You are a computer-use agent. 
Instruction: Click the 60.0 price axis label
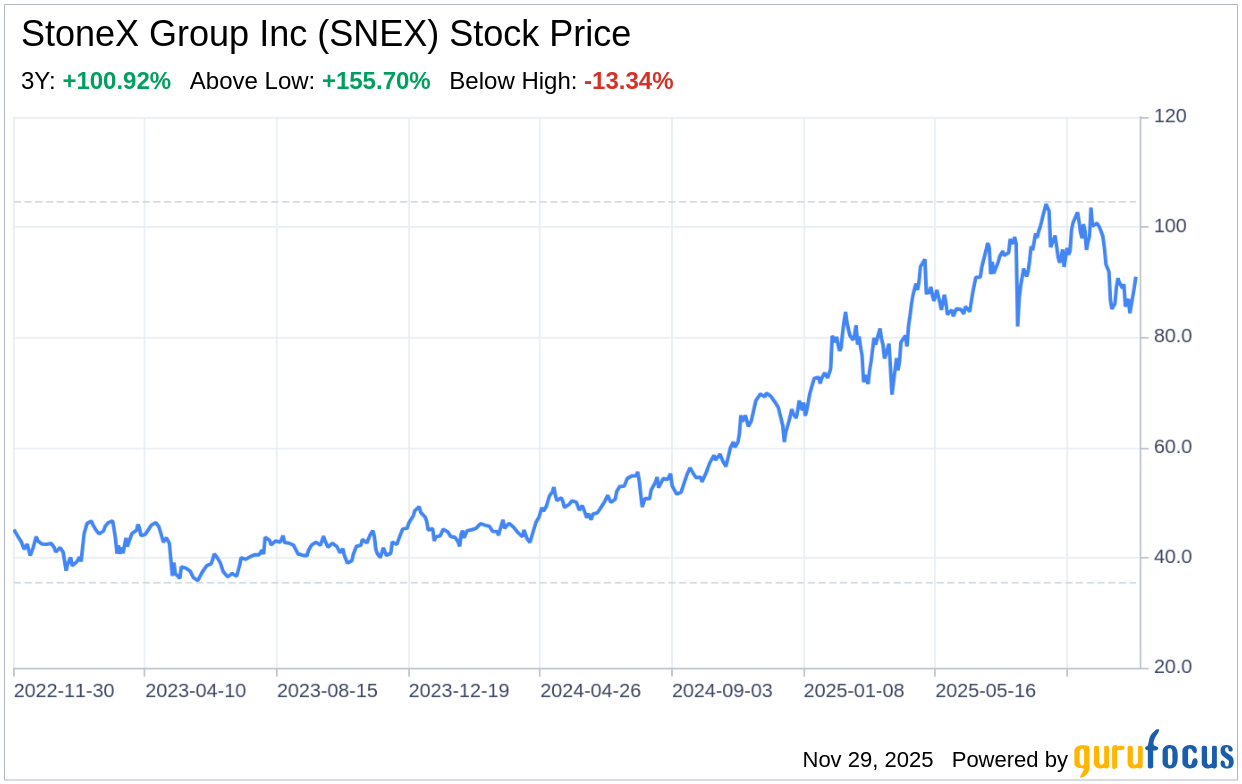(x=1172, y=447)
